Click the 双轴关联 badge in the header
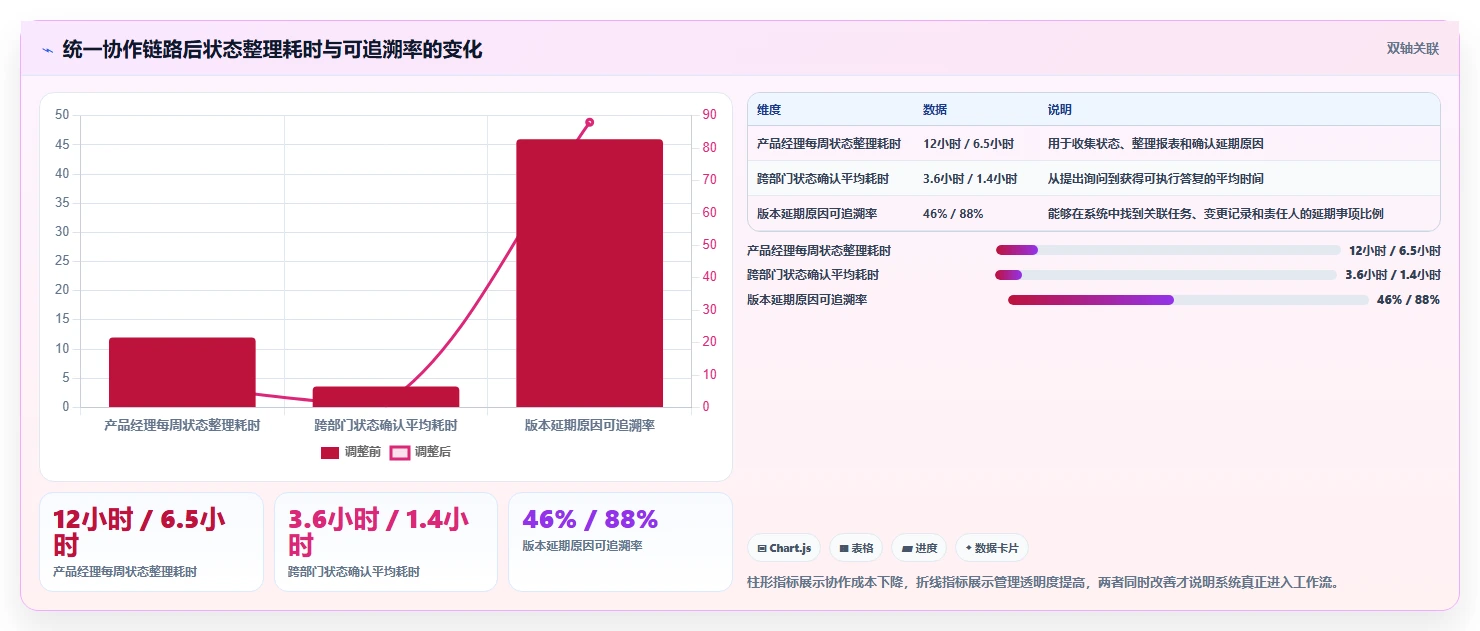1480x631 pixels. 1412,49
